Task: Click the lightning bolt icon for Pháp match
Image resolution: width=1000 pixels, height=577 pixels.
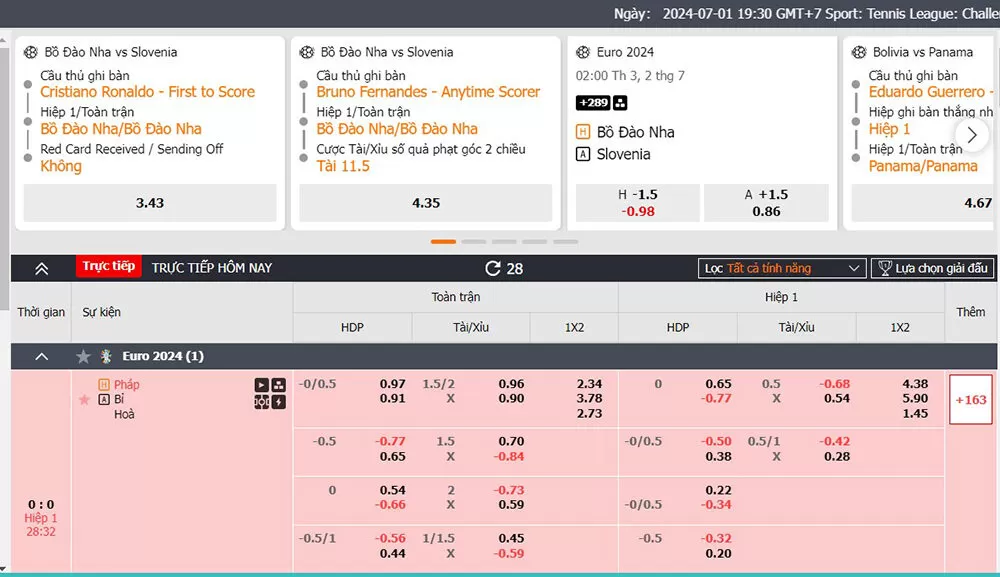Action: click(x=278, y=402)
